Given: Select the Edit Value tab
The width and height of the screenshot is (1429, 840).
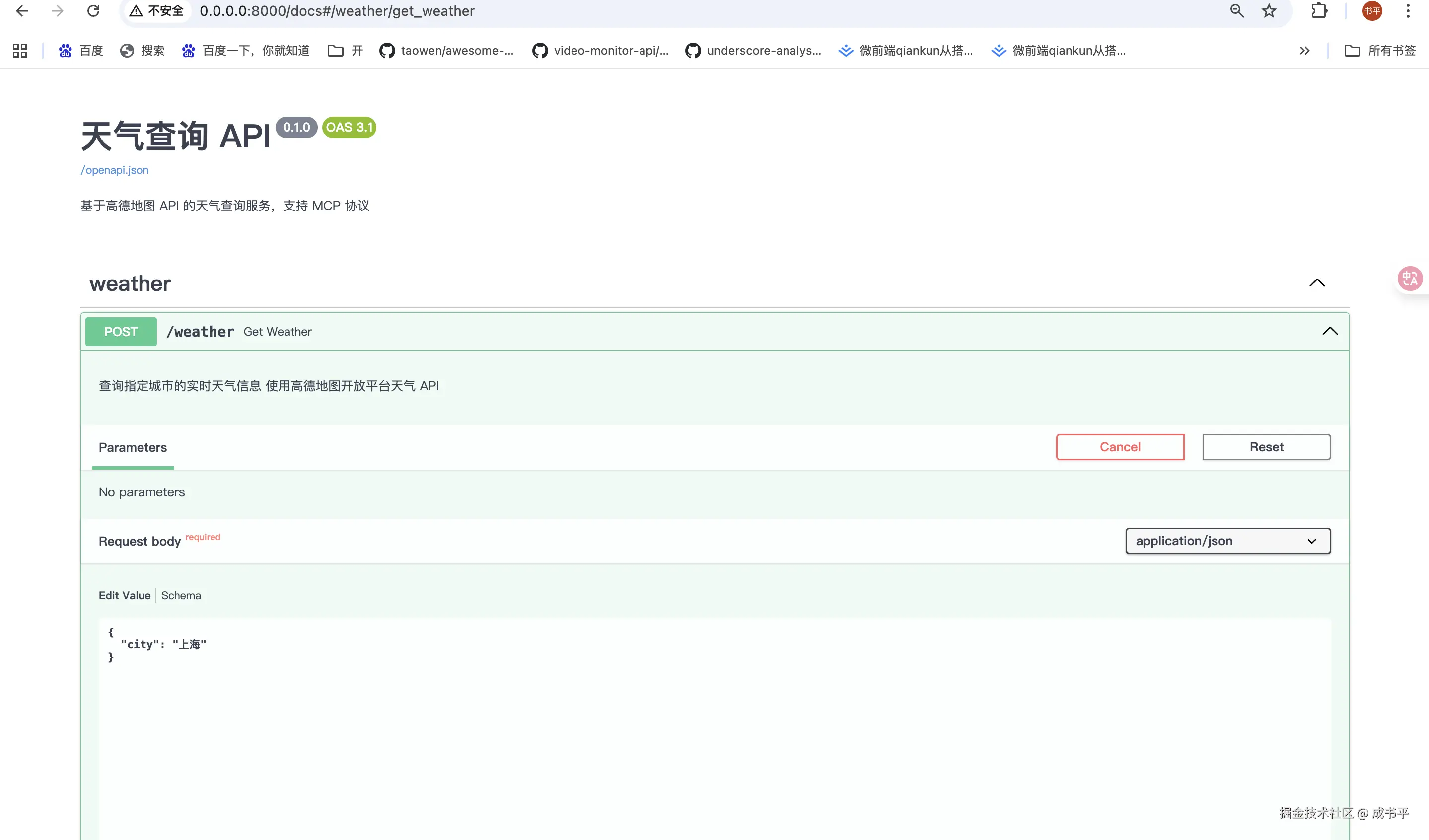Looking at the screenshot, I should tap(124, 595).
